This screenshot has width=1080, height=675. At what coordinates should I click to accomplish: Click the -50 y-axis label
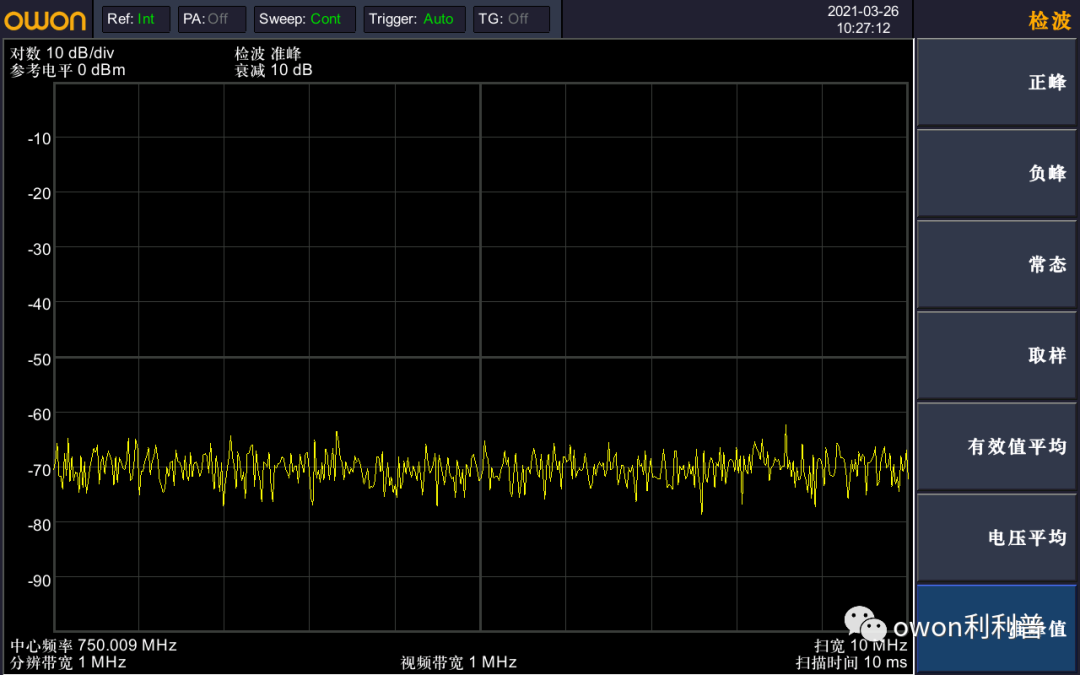39,360
